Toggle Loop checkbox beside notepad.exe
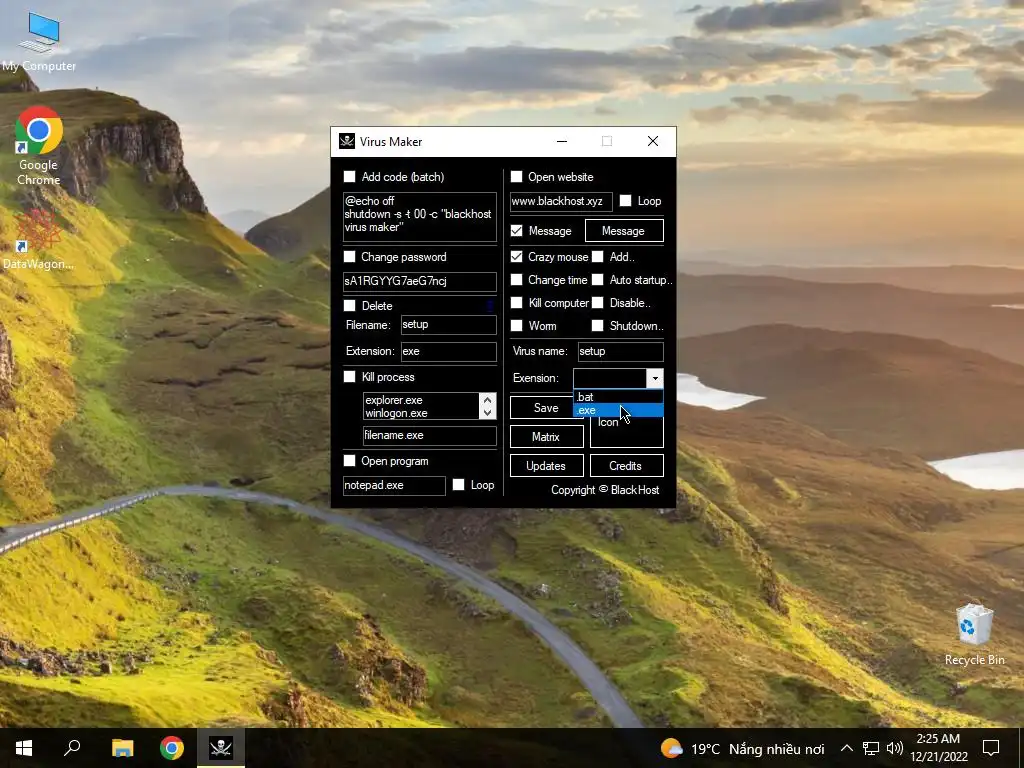This screenshot has height=768, width=1024. tap(458, 485)
